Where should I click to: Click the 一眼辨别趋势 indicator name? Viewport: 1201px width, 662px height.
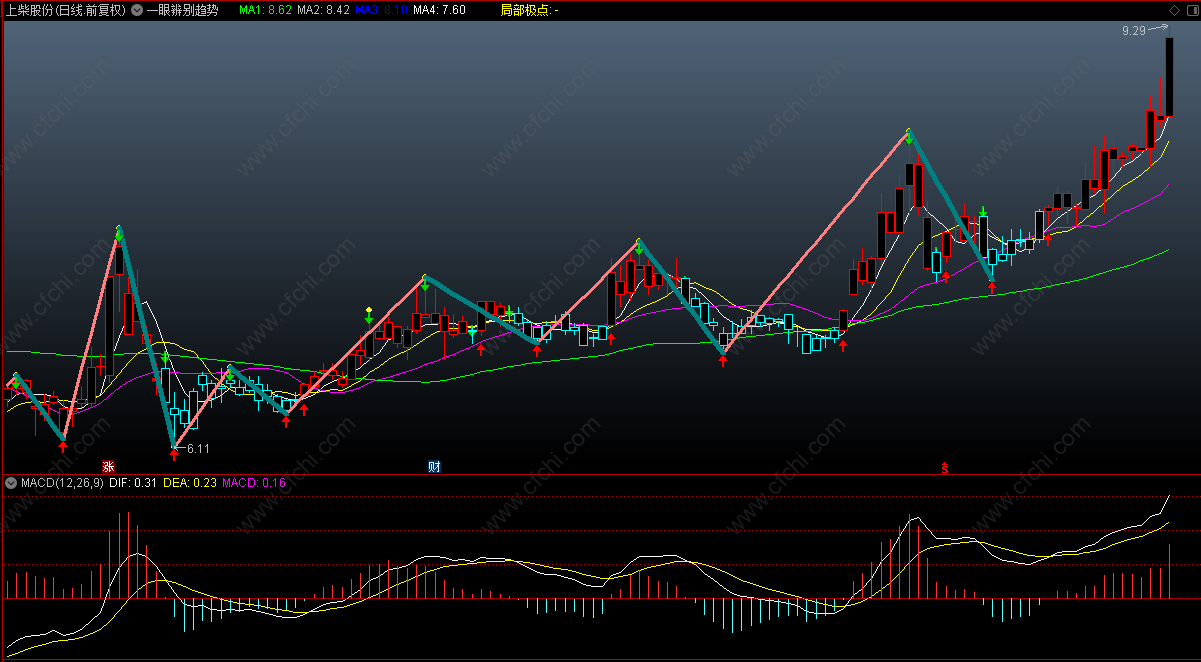point(182,10)
